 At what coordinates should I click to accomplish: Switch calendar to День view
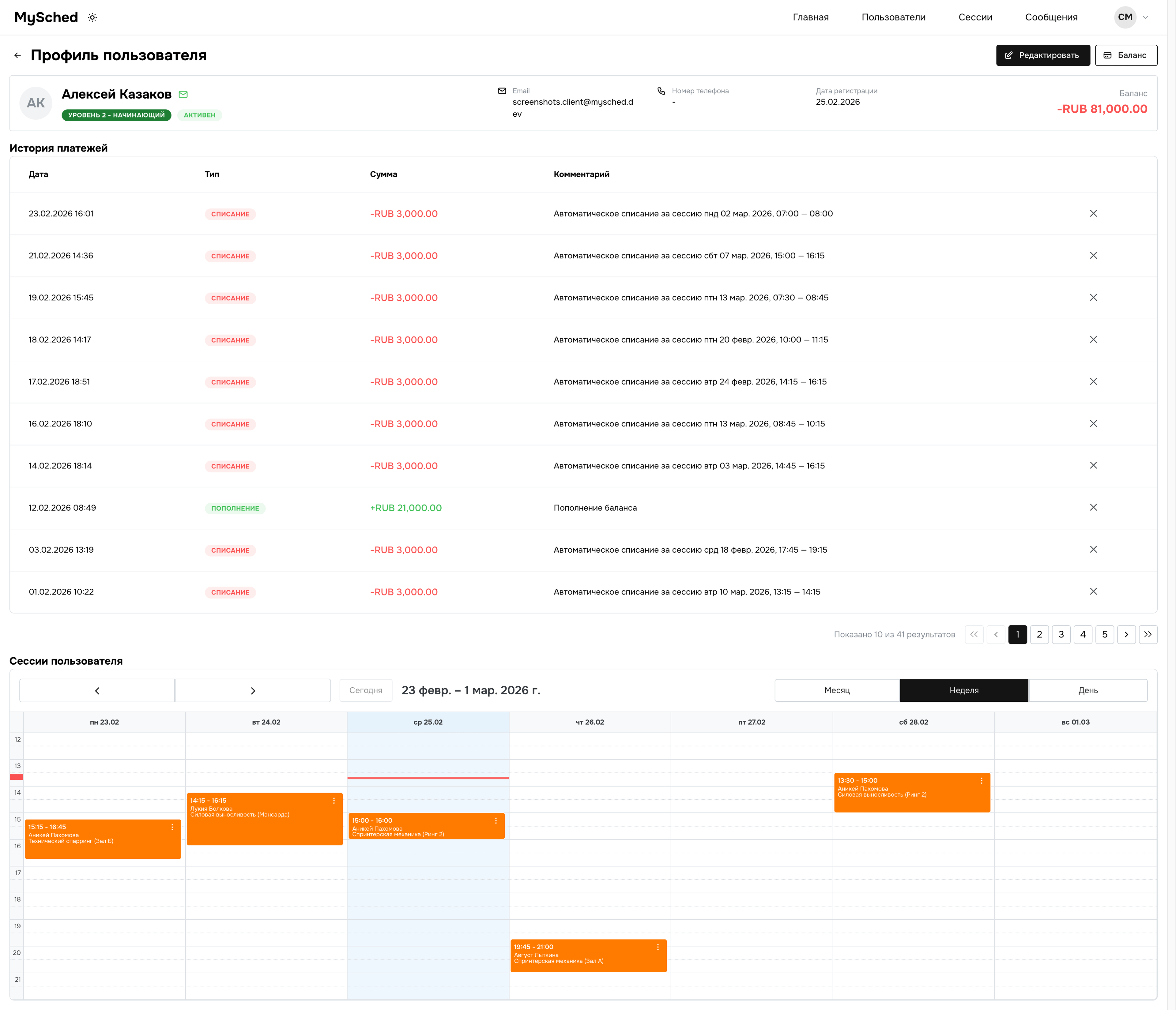pyautogui.click(x=1087, y=691)
